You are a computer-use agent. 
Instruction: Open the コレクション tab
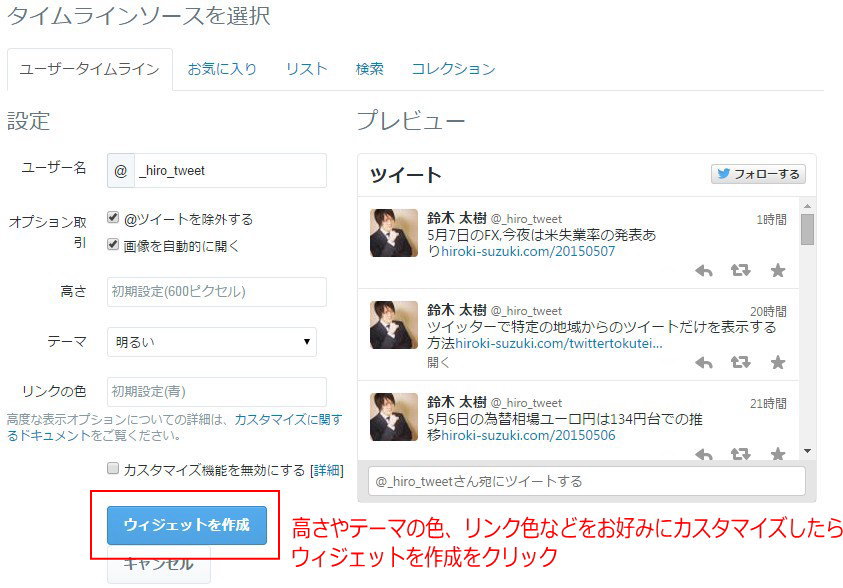coord(453,69)
